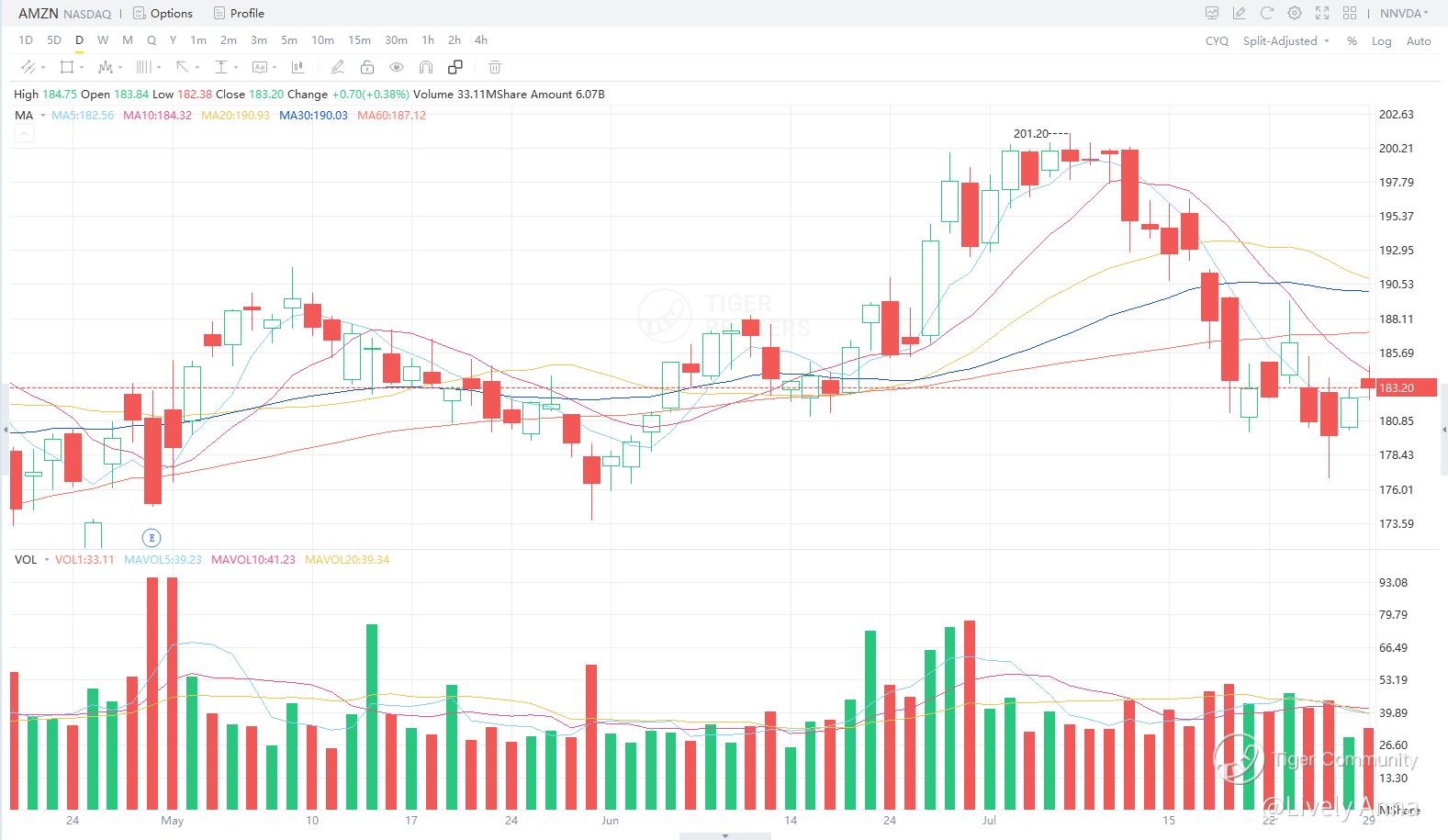Expand the left side panel arrow
The height and width of the screenshot is (840, 1448).
click(x=6, y=429)
